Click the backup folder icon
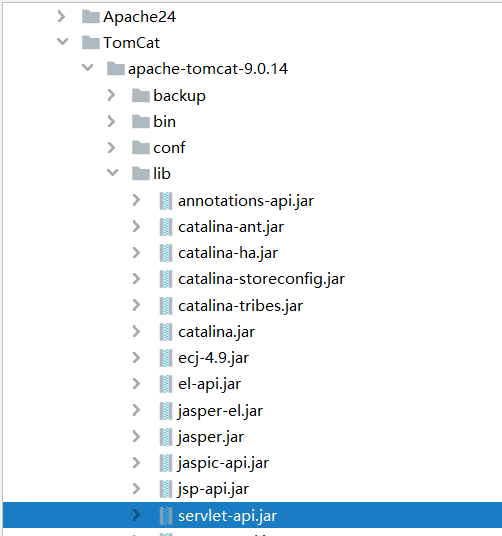The image size is (502, 536). 141,95
